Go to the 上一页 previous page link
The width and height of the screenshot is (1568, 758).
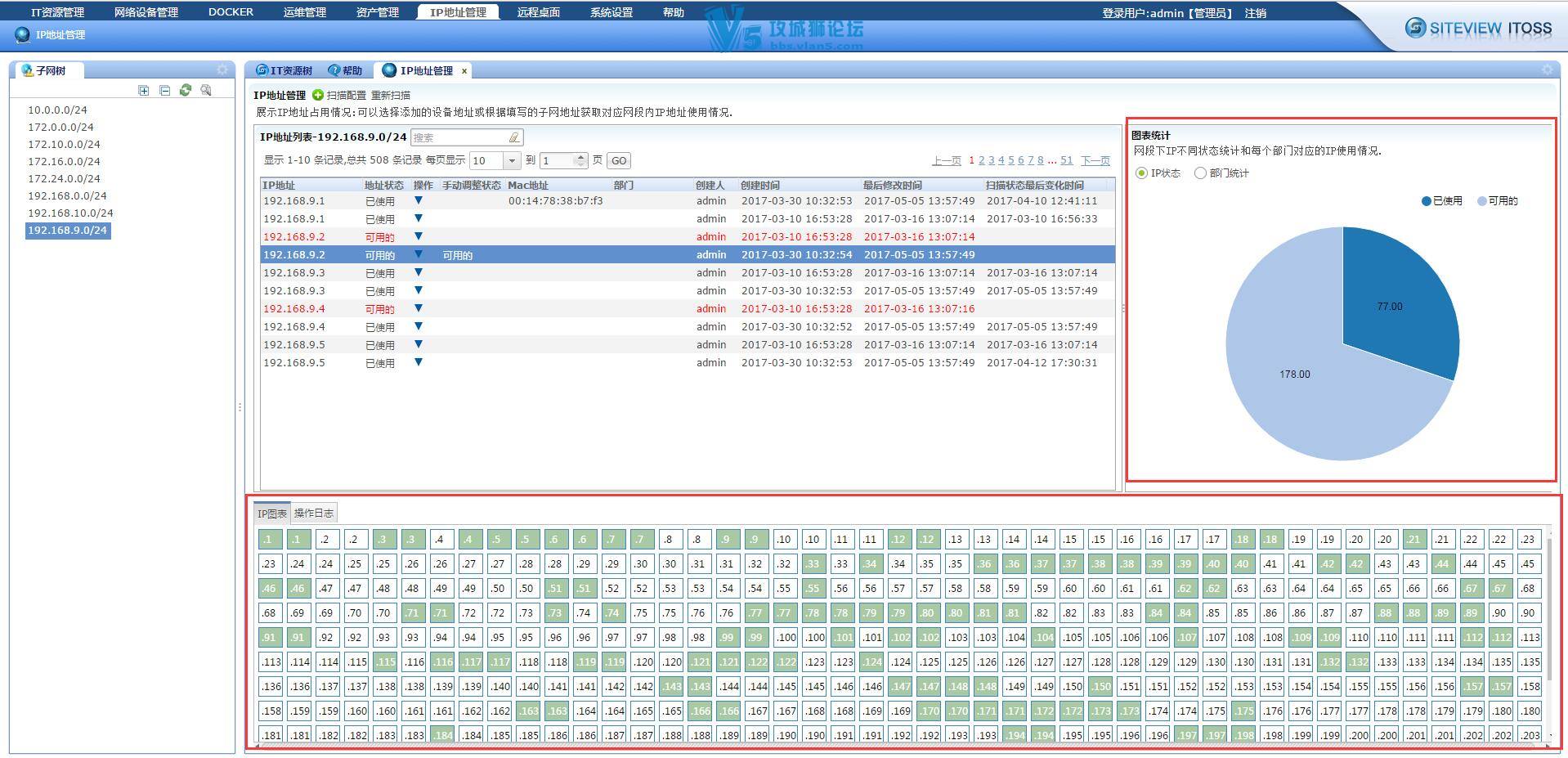[x=947, y=161]
